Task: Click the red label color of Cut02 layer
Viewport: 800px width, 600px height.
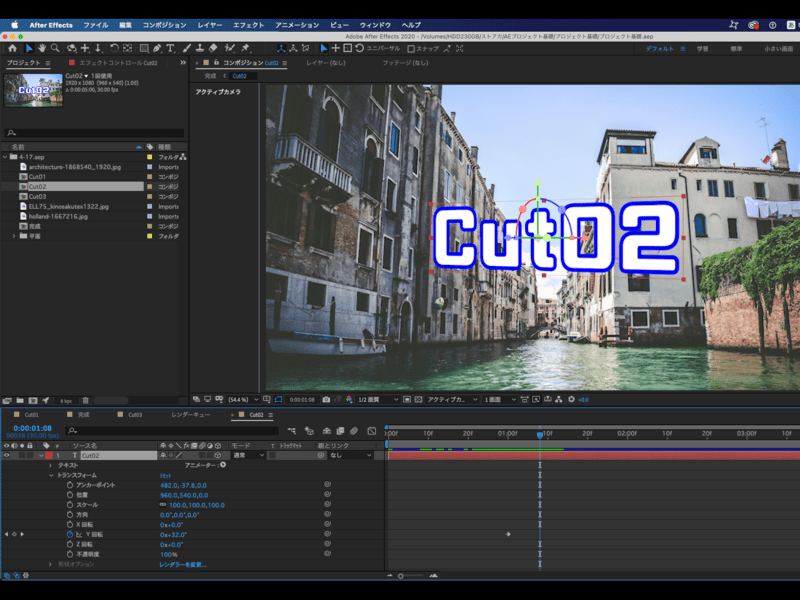Action: click(48, 455)
